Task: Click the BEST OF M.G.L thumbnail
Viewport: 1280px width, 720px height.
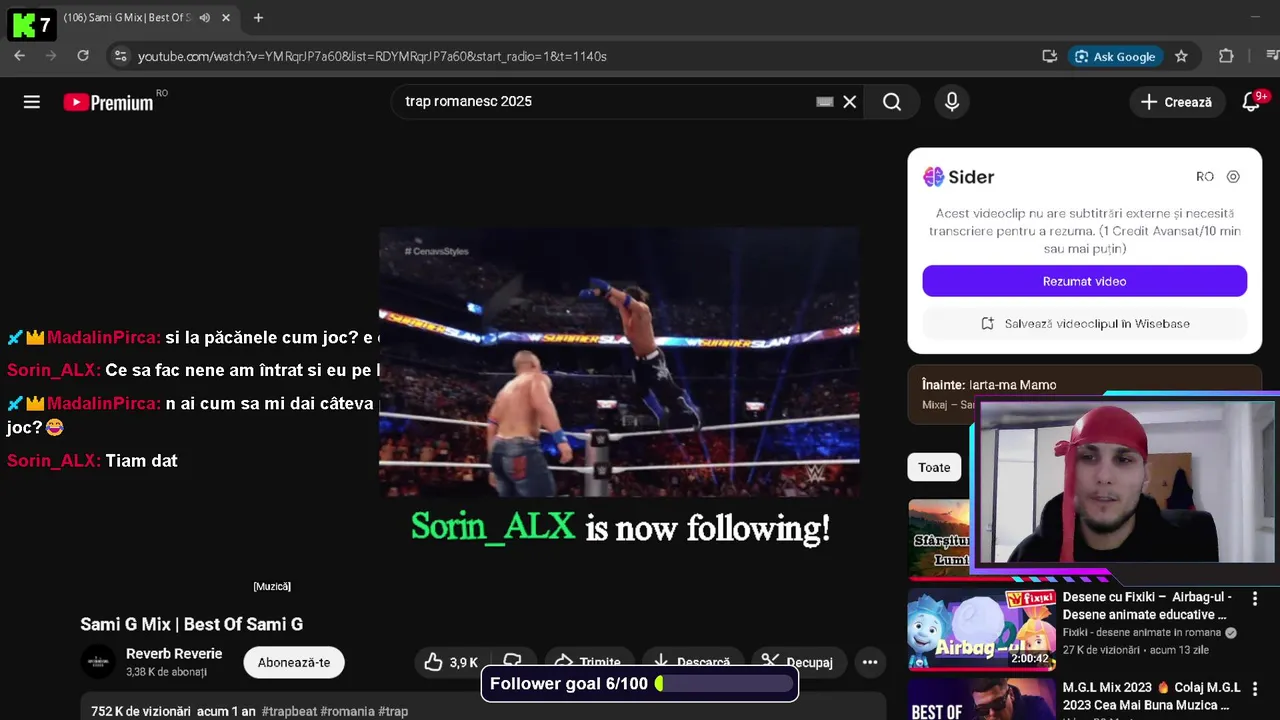Action: (981, 699)
